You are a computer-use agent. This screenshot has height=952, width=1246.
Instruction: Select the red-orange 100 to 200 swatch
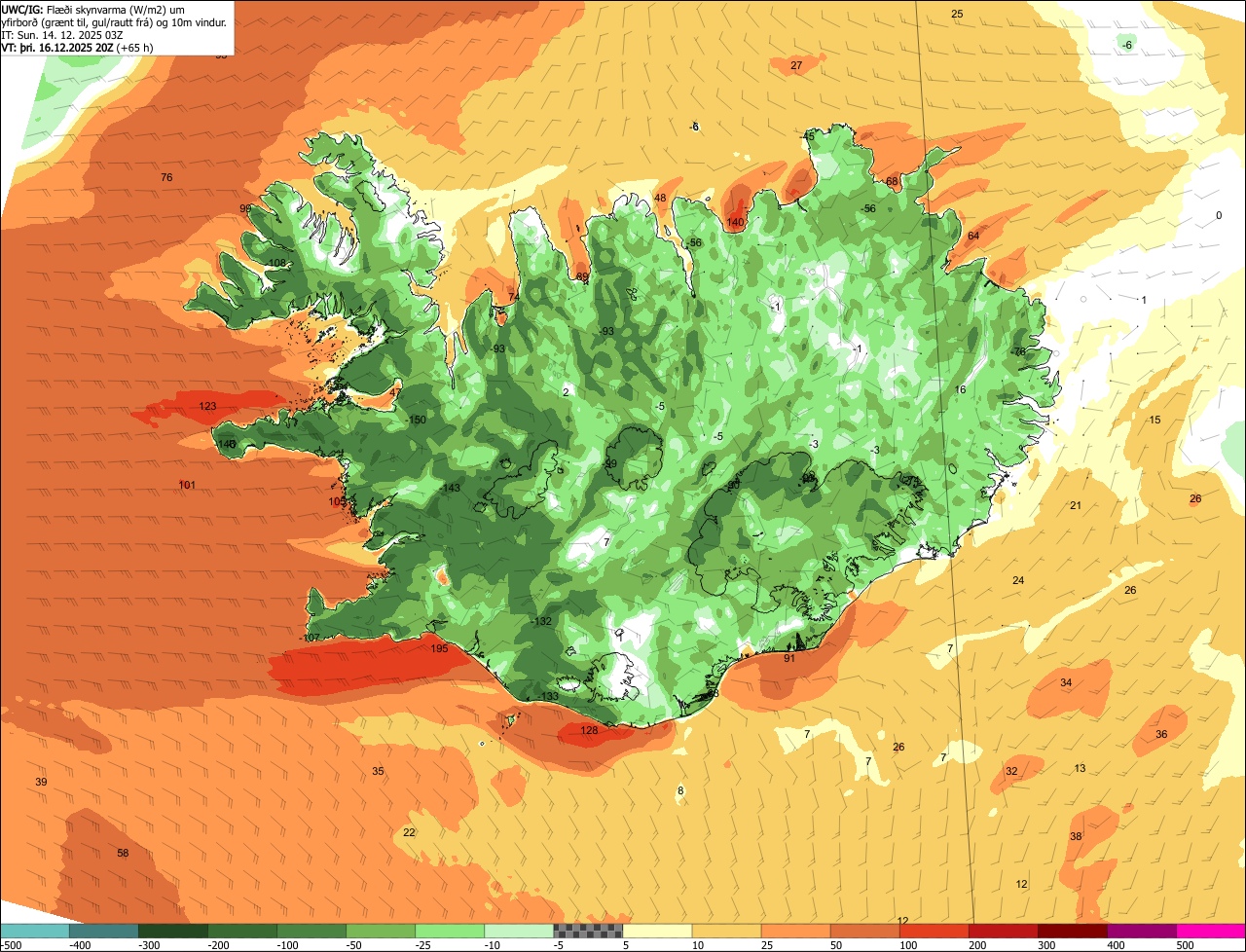[x=934, y=931]
